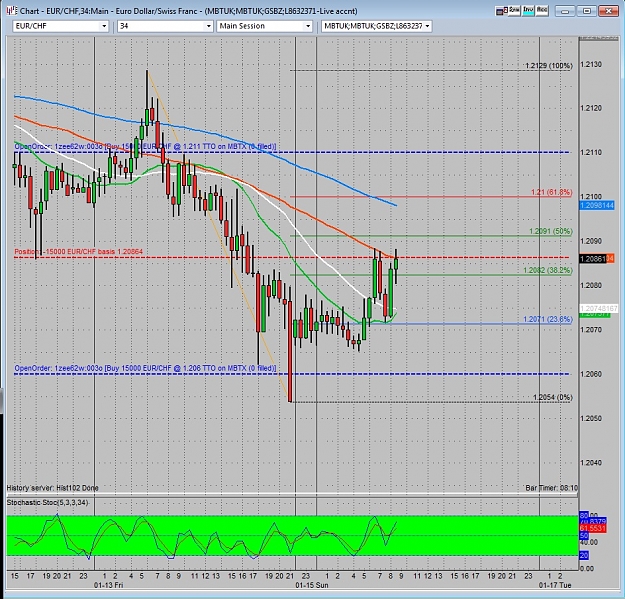This screenshot has height=599, width=625.
Task: Open the MBTUK account dropdown
Action: [x=427, y=26]
